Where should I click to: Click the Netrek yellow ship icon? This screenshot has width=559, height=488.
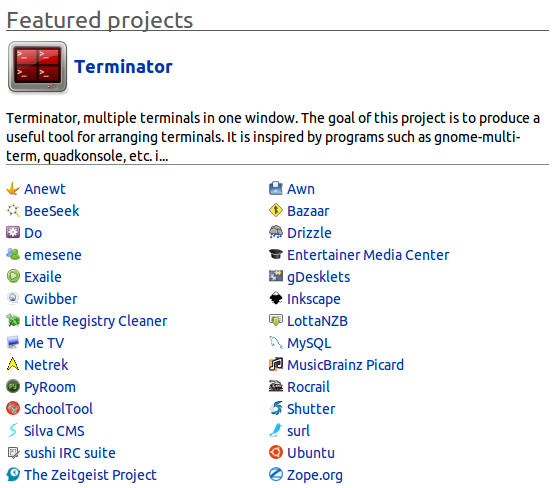(13, 364)
